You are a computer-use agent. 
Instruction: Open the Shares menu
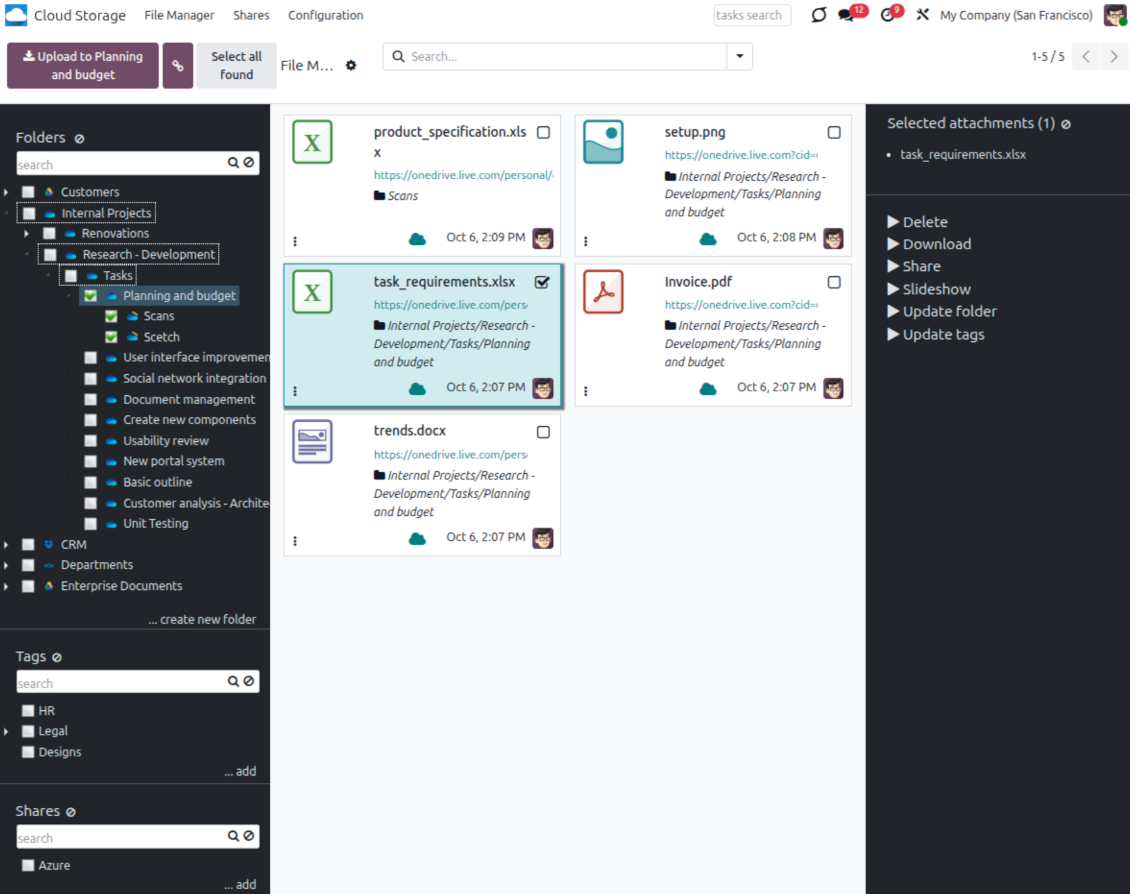pyautogui.click(x=251, y=16)
